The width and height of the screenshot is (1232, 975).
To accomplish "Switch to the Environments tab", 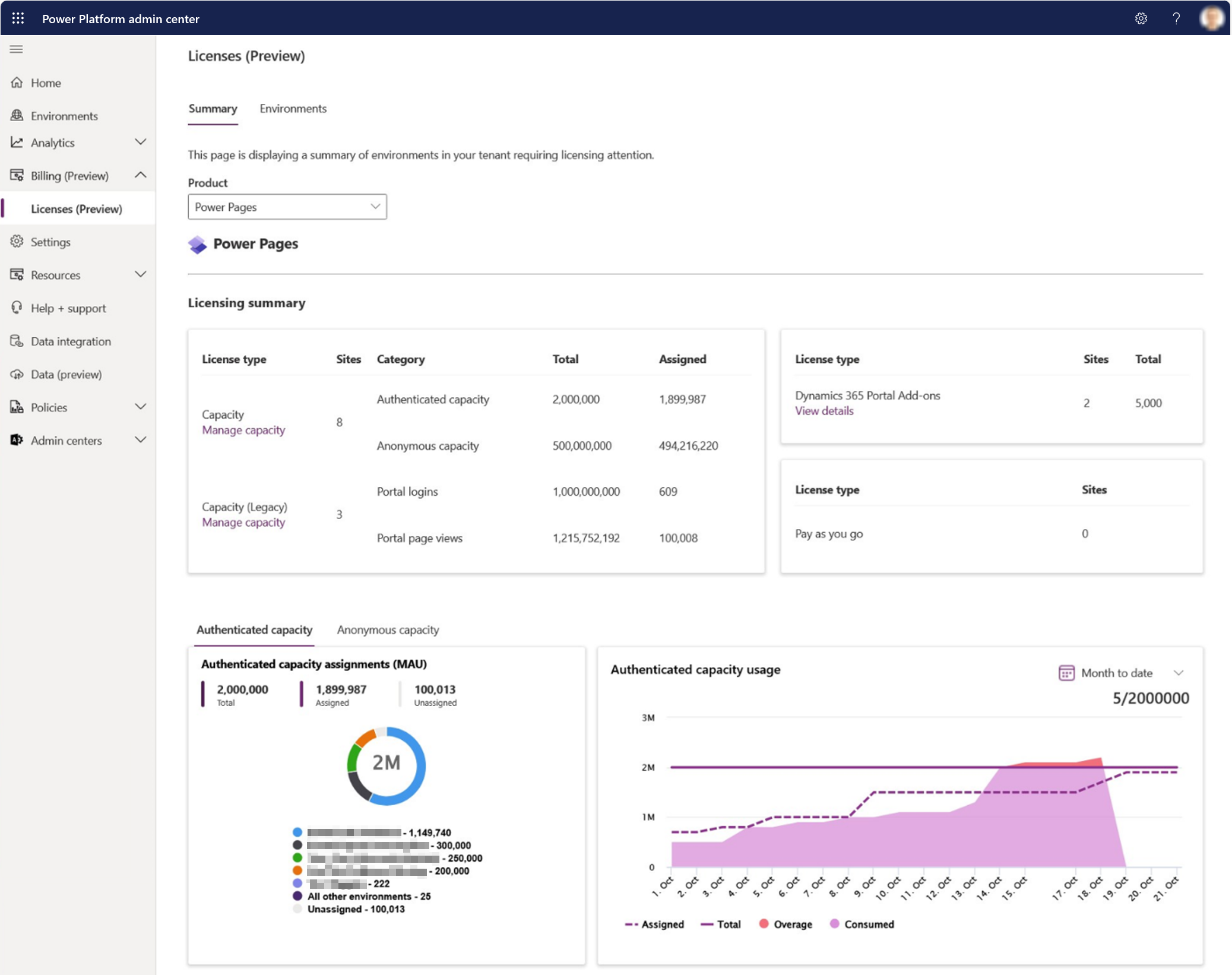I will tap(293, 108).
